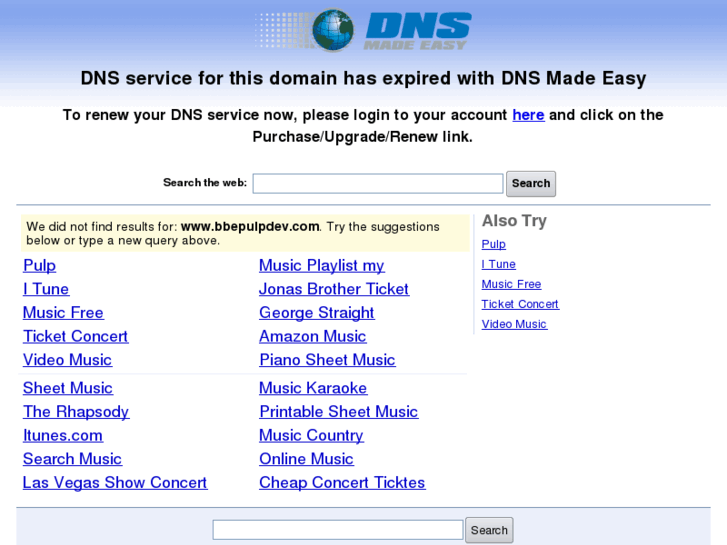The image size is (727, 545).
Task: Open the Piano Sheet Music link
Action: pyautogui.click(x=327, y=360)
